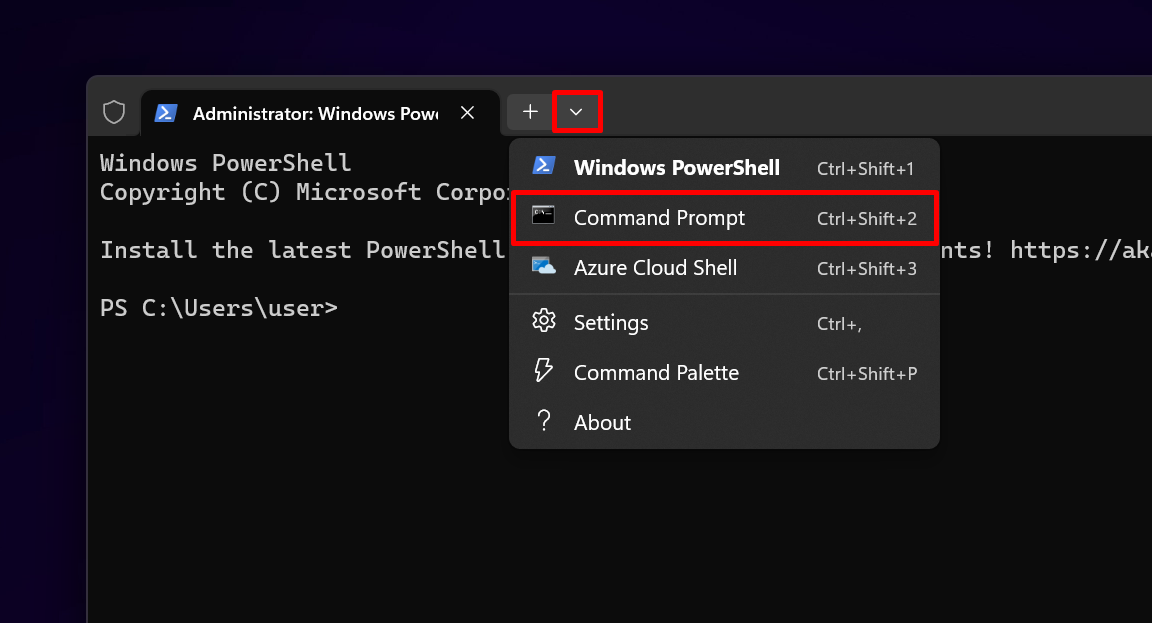
Task: Click the Azure Cloud Shell cloud icon
Action: tap(543, 267)
